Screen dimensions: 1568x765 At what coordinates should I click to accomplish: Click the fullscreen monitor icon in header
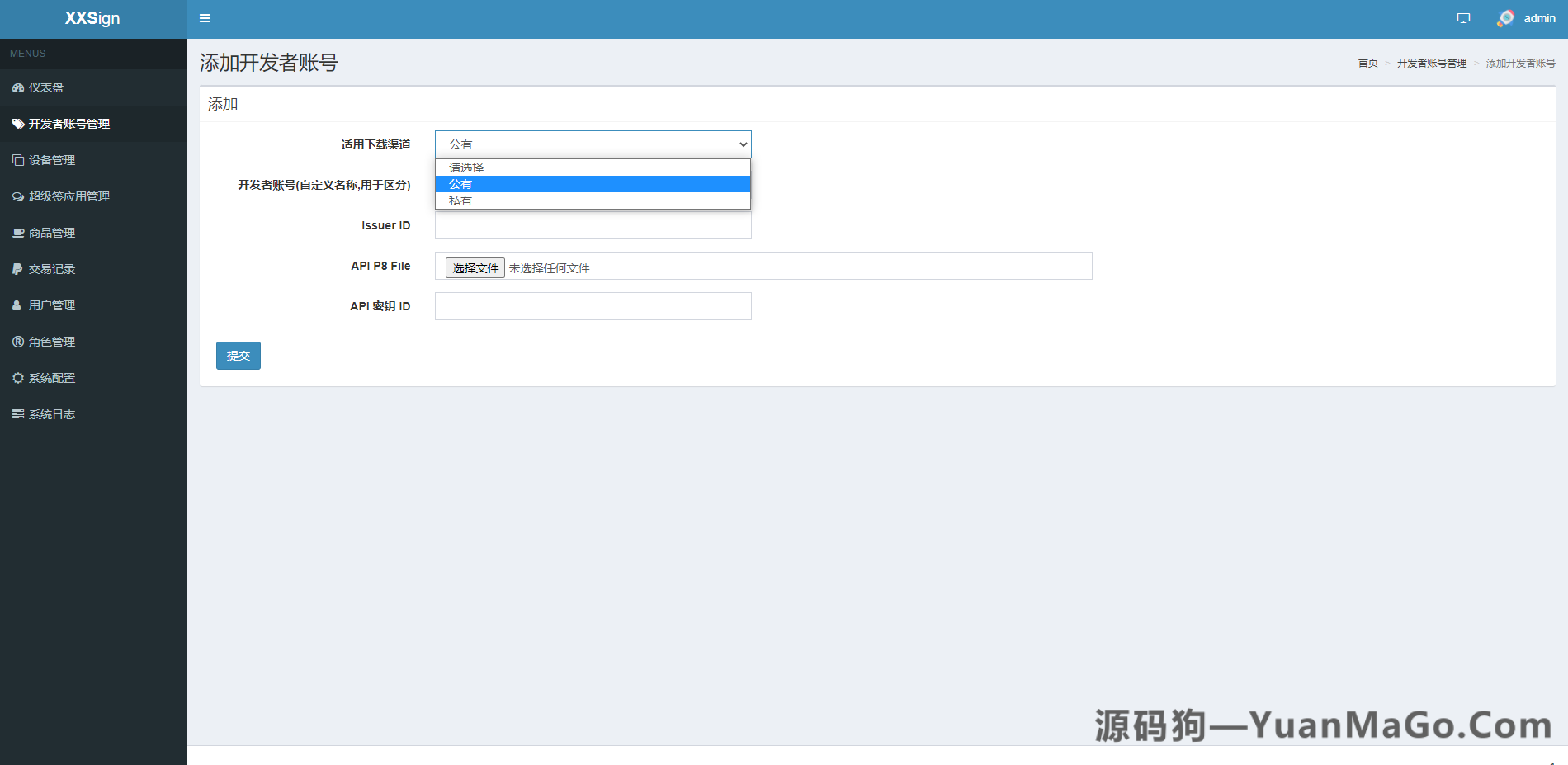tap(1463, 18)
